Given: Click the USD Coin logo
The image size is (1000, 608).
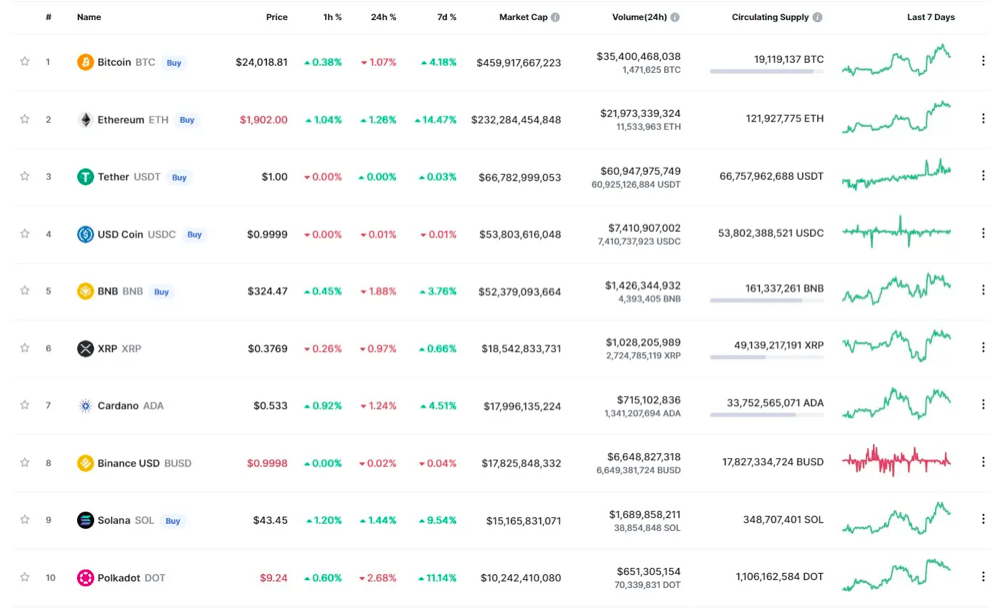Looking at the screenshot, I should (x=85, y=234).
